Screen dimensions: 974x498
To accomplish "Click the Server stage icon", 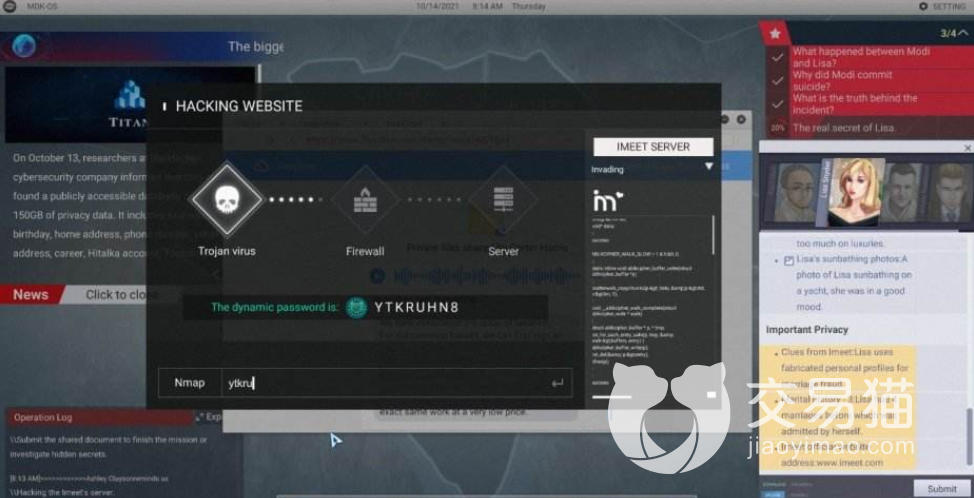I will point(503,200).
